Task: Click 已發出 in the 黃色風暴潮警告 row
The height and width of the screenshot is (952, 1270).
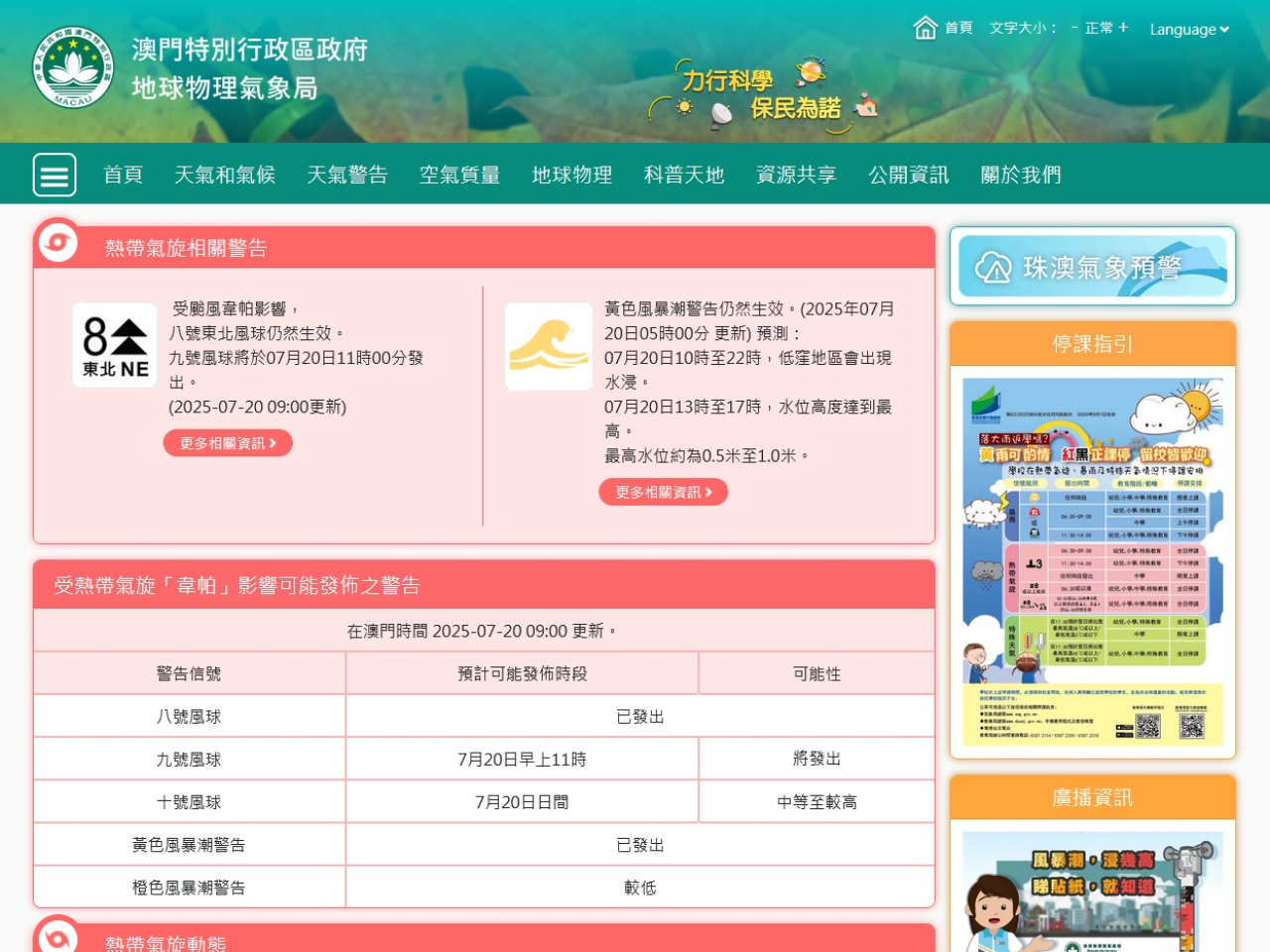Action: pos(640,844)
